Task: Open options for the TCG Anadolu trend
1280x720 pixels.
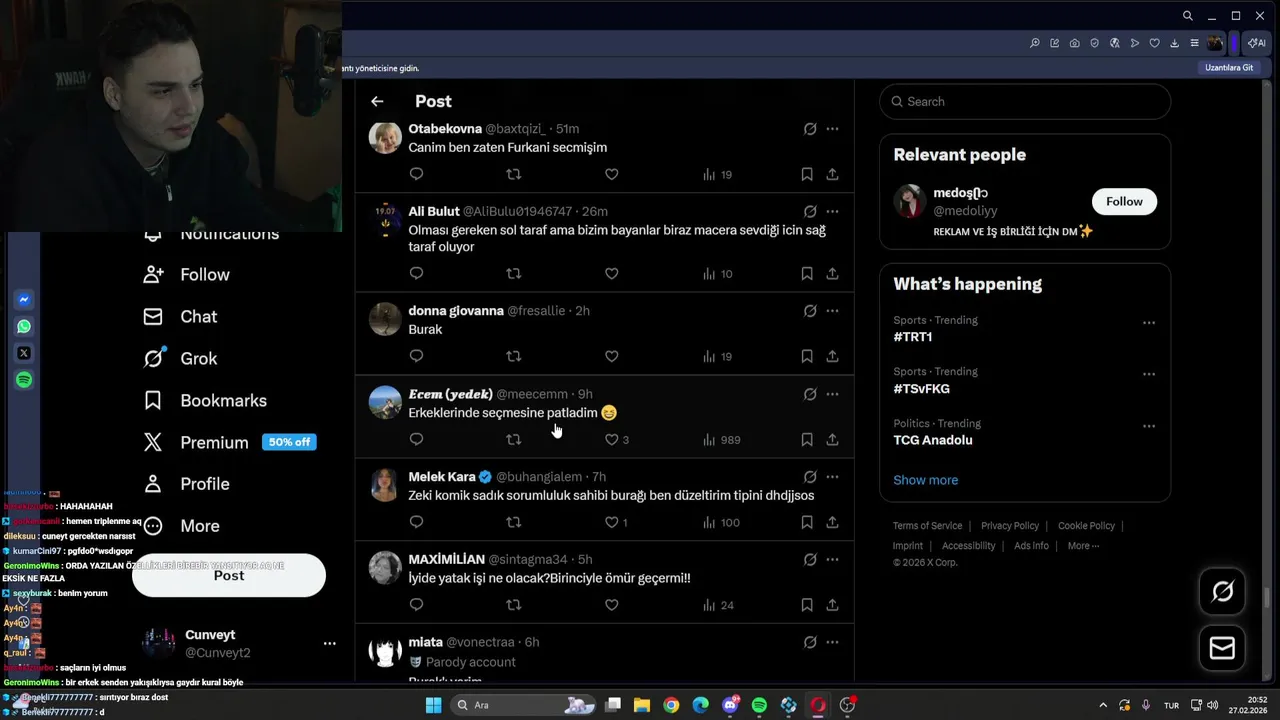Action: tap(1149, 426)
